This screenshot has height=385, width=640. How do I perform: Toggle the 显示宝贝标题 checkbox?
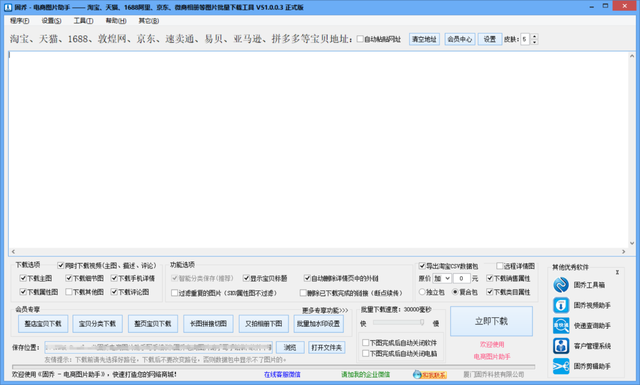tap(246, 278)
